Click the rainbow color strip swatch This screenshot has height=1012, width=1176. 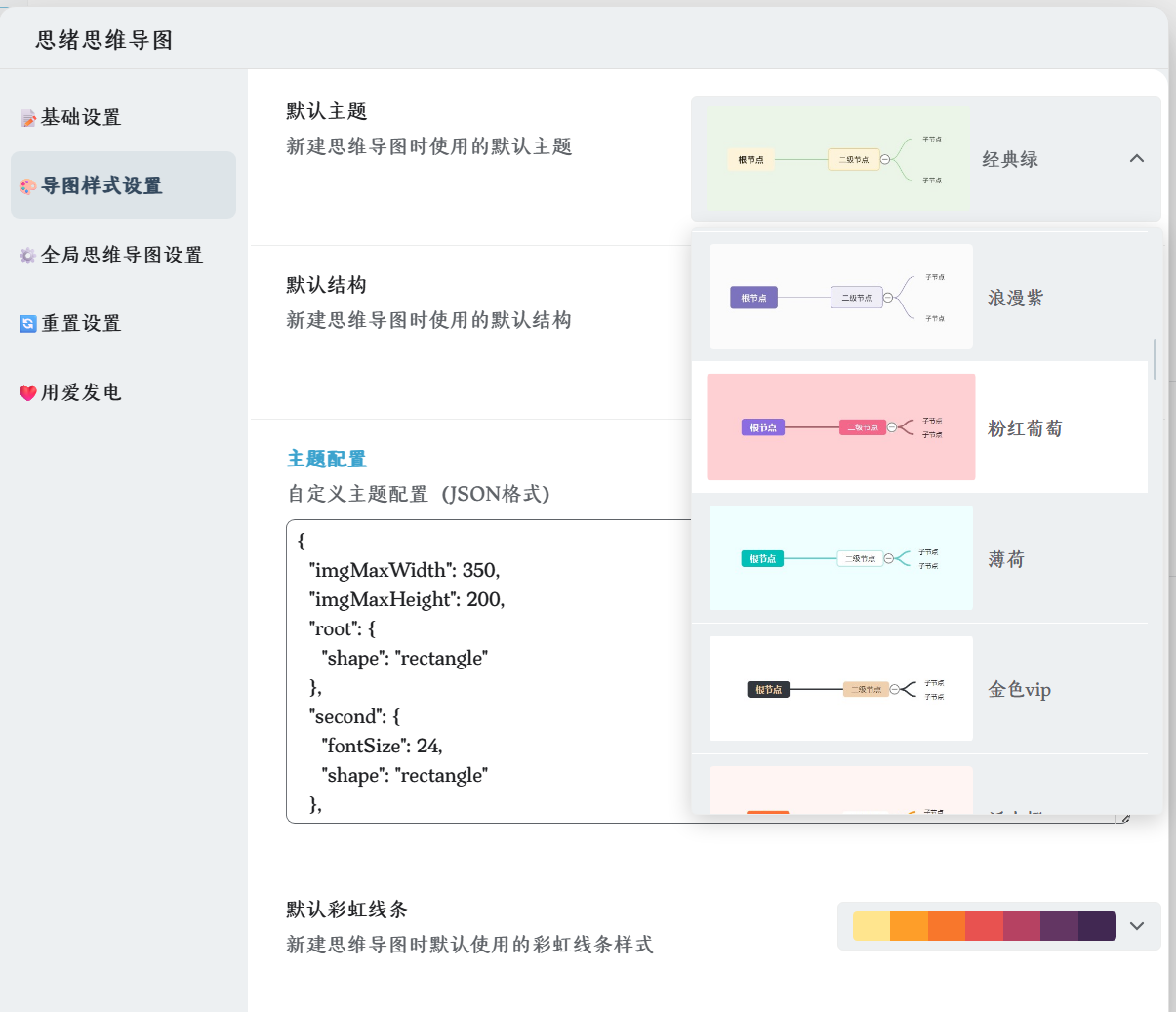click(984, 926)
